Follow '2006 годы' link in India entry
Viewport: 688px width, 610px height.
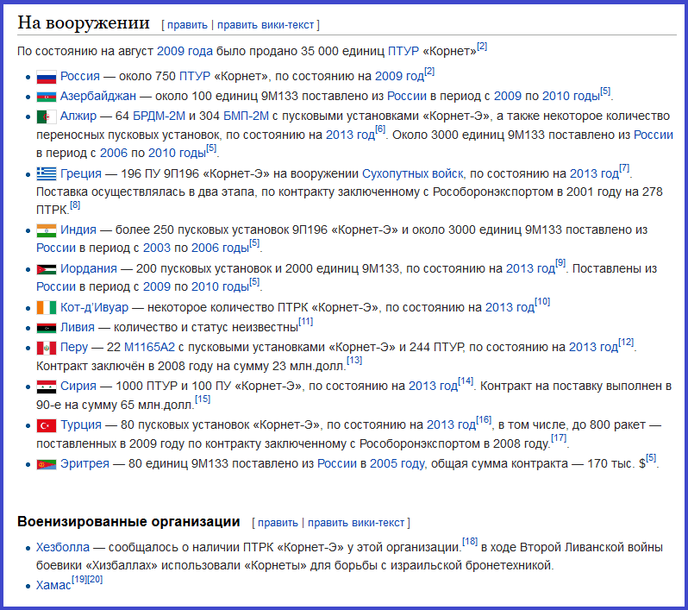point(220,248)
